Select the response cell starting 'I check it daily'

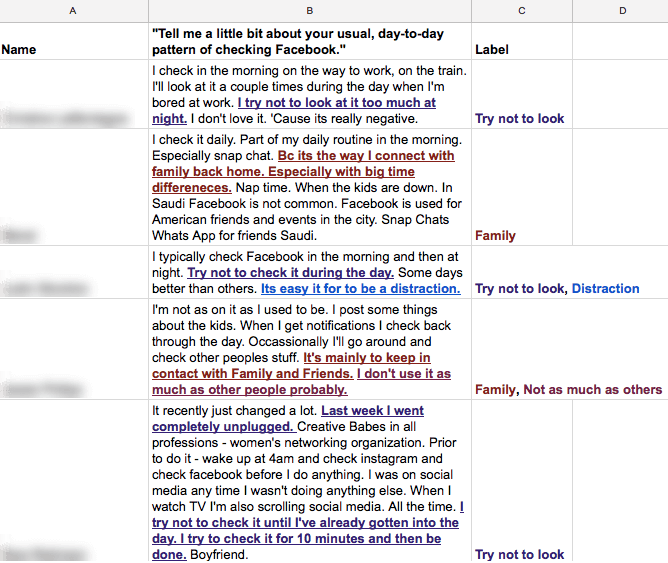coord(310,187)
